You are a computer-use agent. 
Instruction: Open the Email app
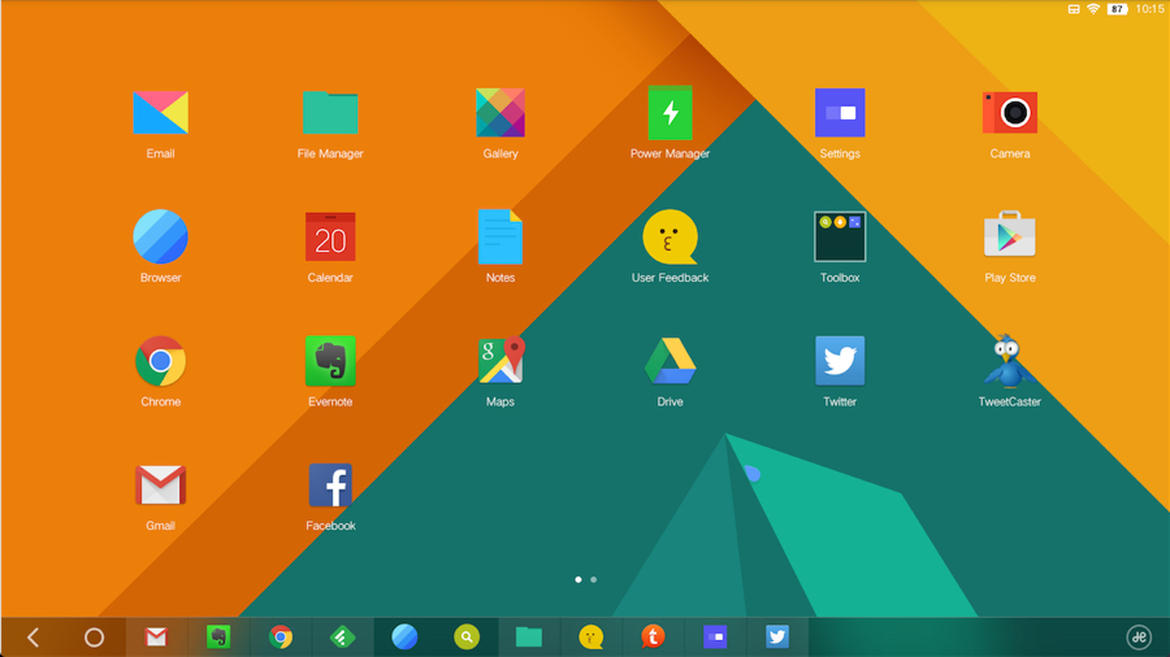pos(160,113)
